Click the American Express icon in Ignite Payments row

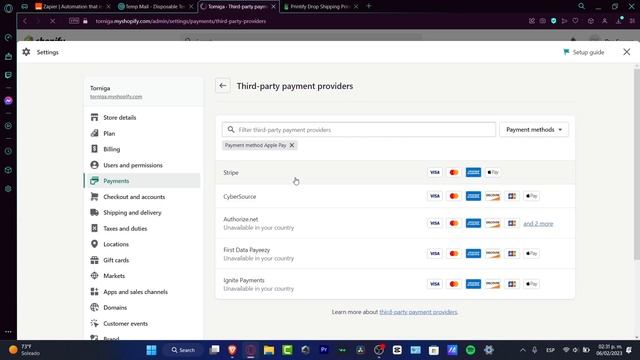[x=473, y=284]
